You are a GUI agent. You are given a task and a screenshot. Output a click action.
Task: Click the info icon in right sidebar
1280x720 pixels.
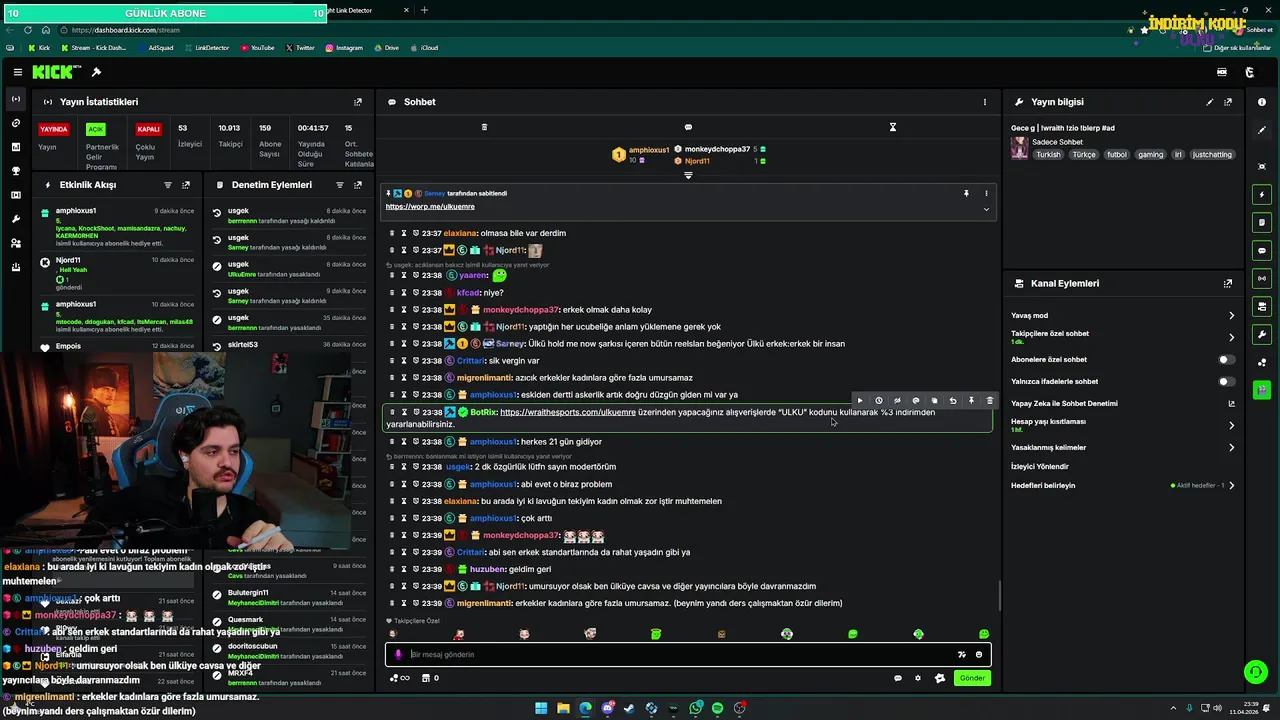pos(1262,102)
